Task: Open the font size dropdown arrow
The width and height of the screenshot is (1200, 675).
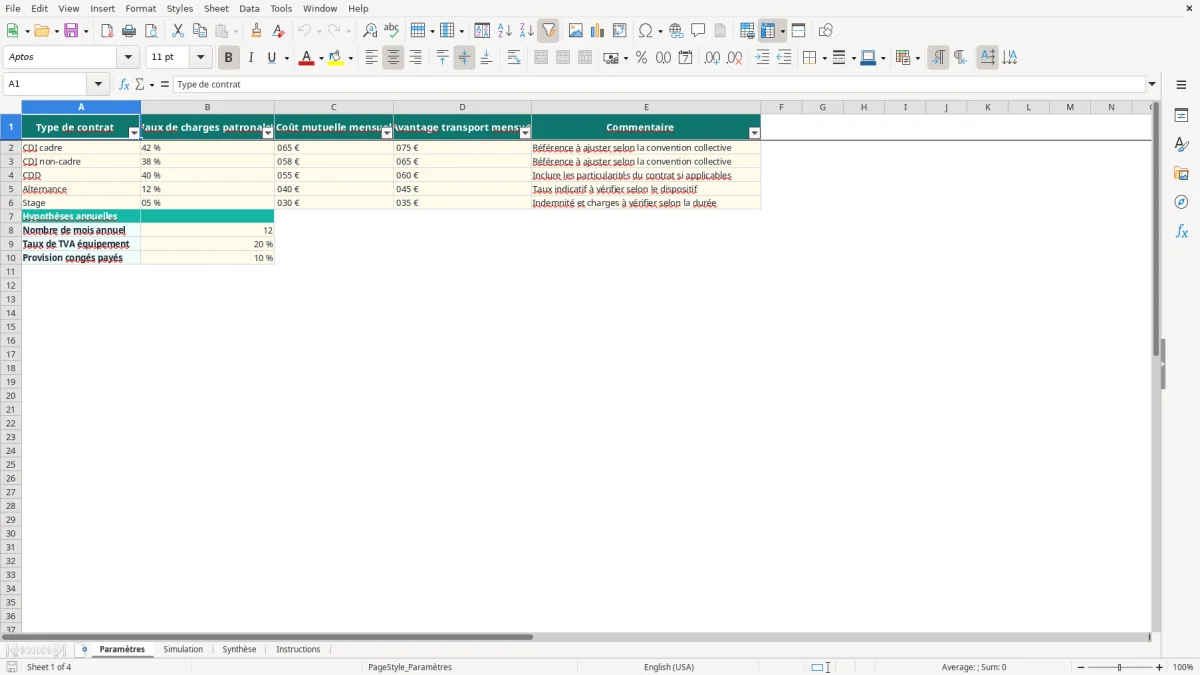Action: pyautogui.click(x=200, y=57)
